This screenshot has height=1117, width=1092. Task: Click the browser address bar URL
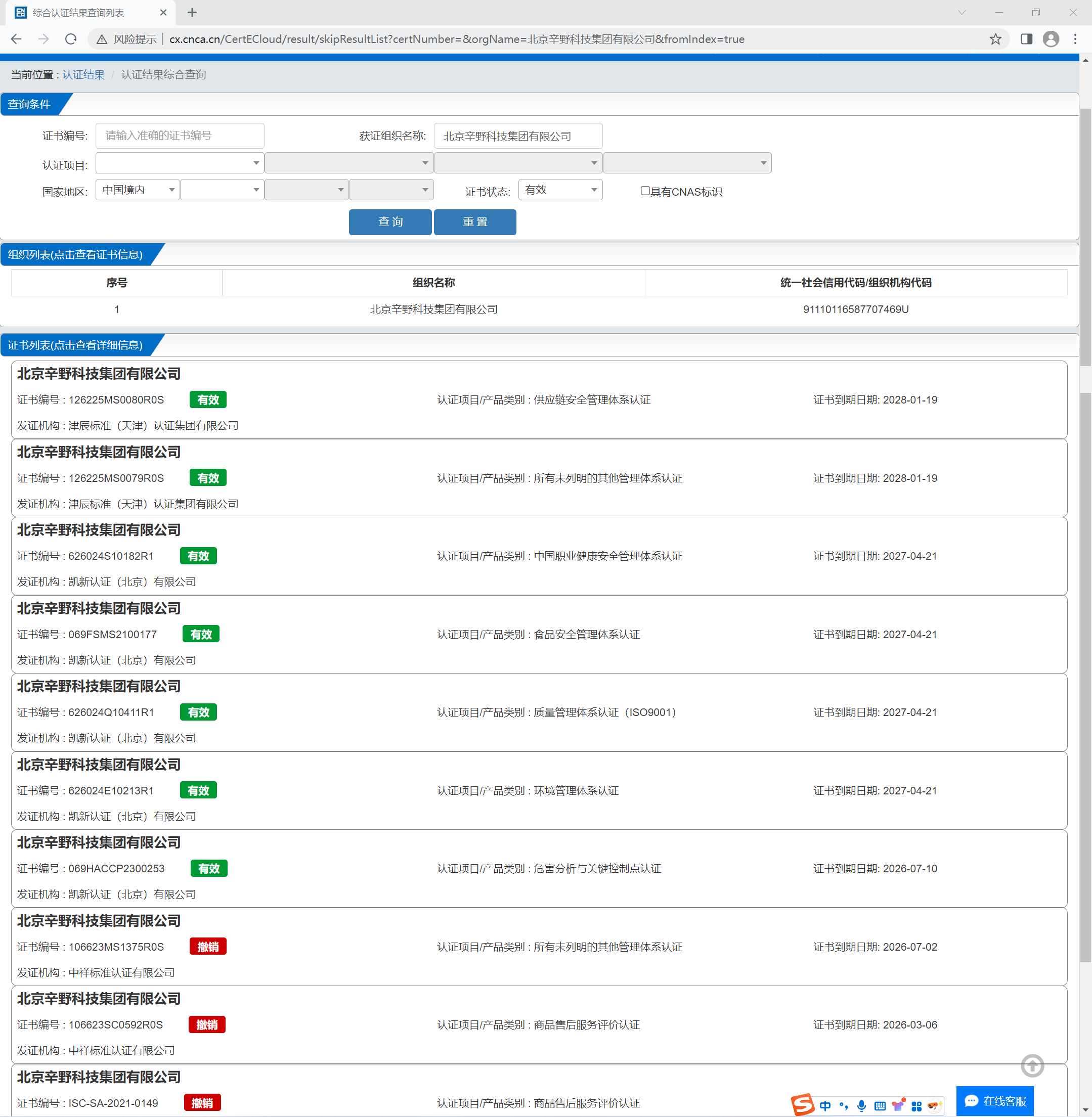pos(457,39)
